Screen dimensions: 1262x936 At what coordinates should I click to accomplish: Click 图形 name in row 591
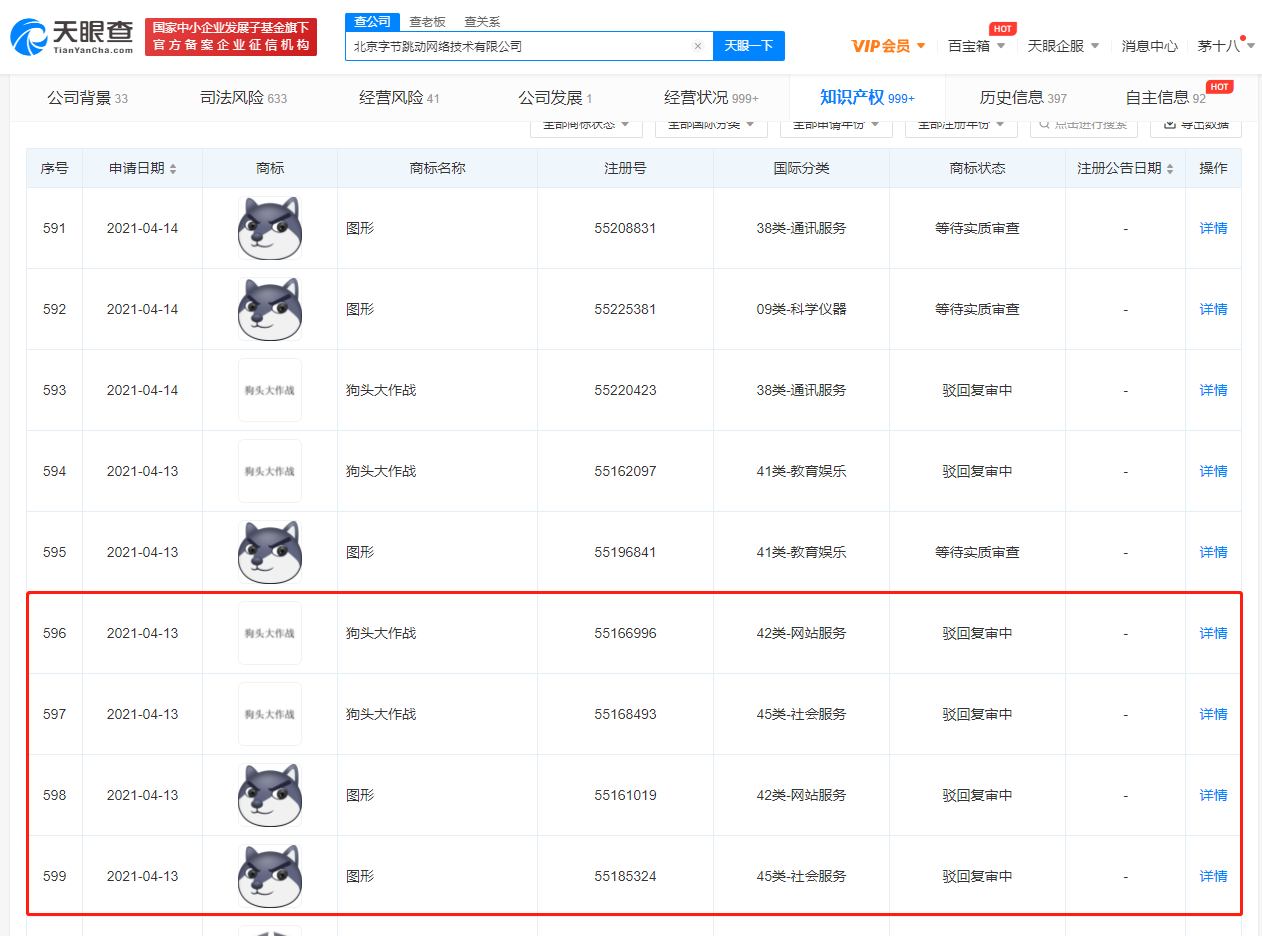(360, 228)
